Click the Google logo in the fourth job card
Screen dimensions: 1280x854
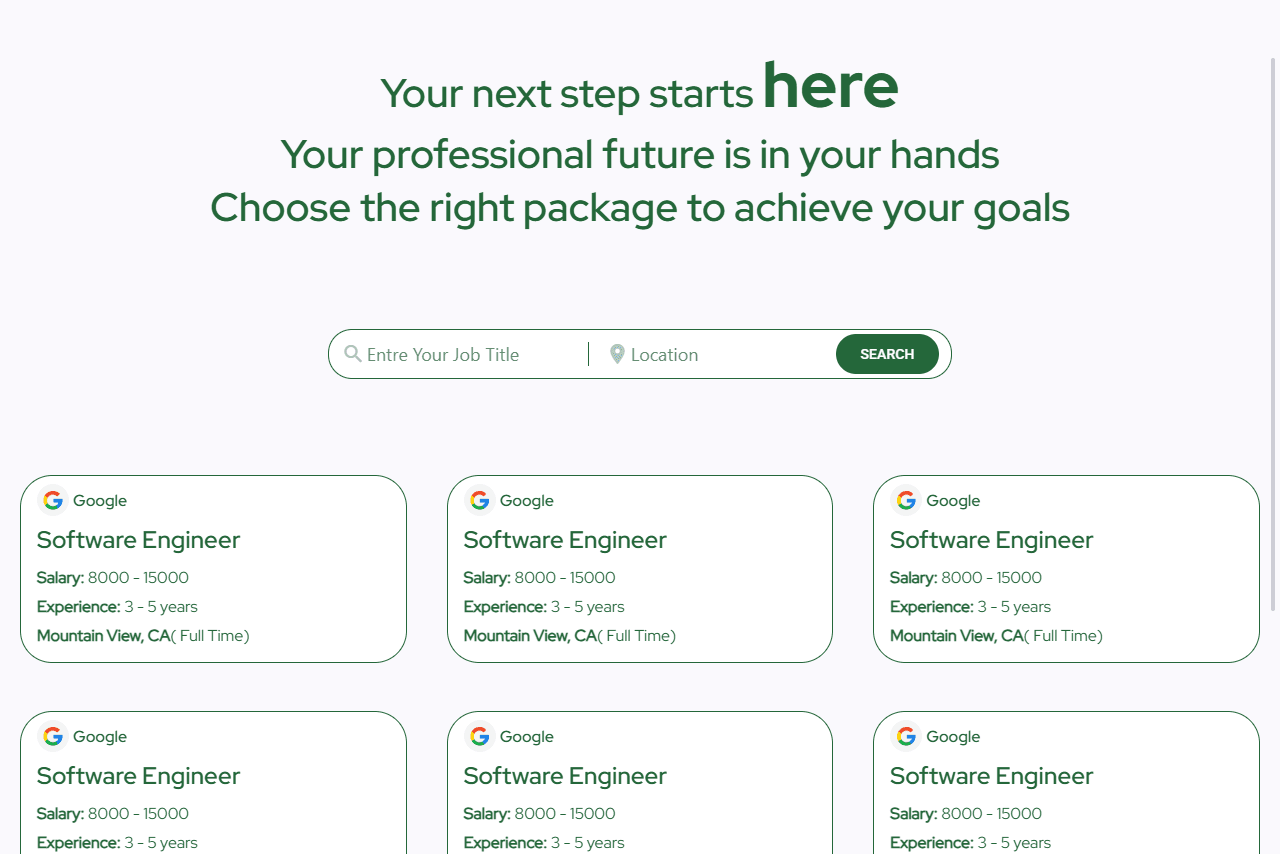click(53, 736)
